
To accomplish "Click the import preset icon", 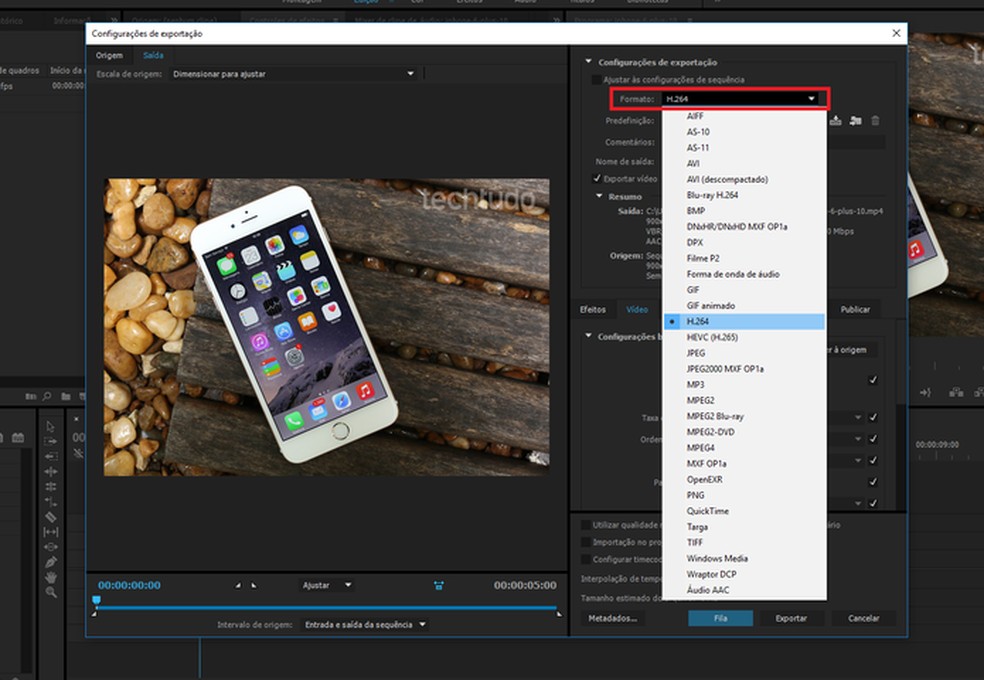I will tap(855, 121).
